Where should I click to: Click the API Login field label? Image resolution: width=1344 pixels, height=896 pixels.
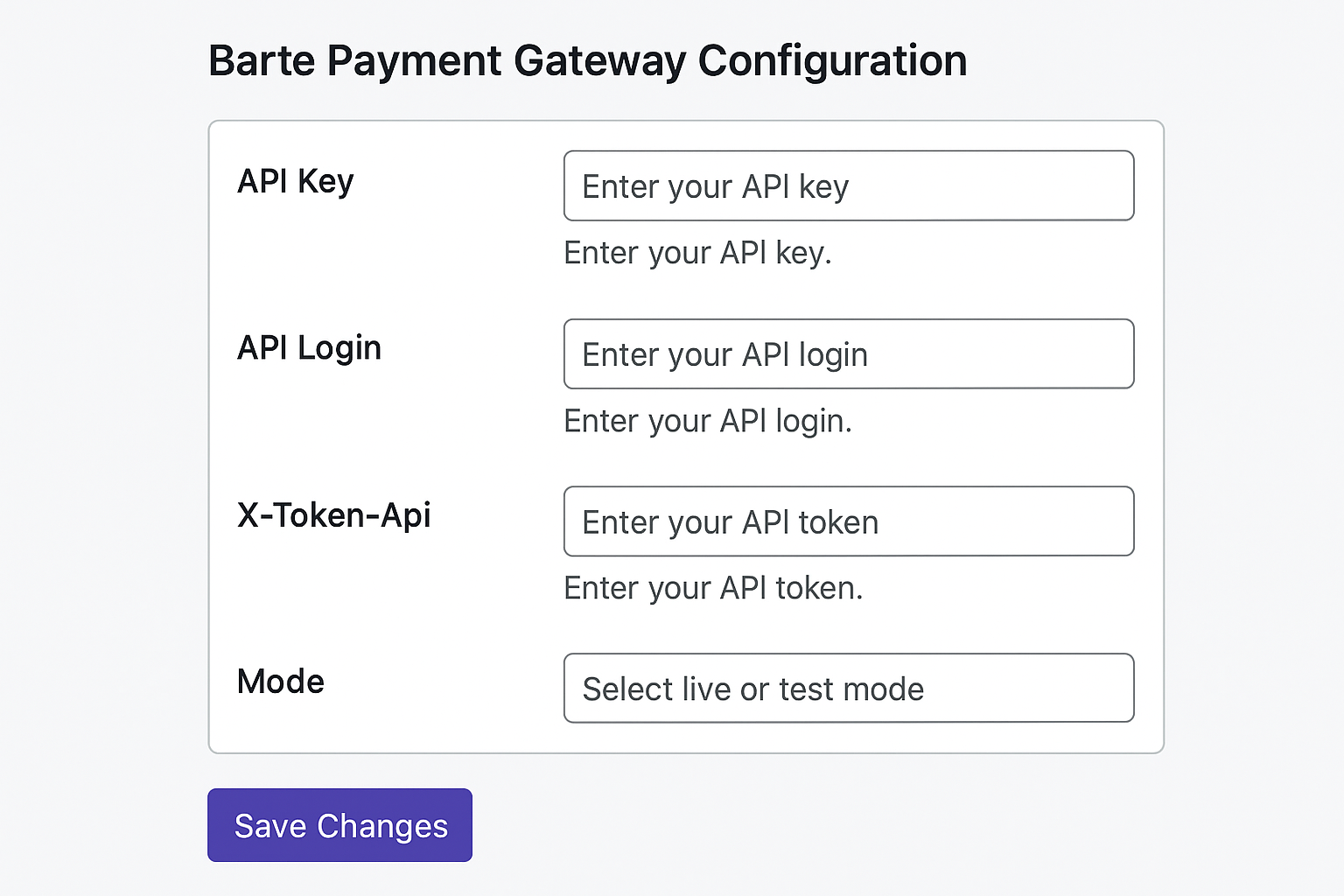pyautogui.click(x=309, y=348)
